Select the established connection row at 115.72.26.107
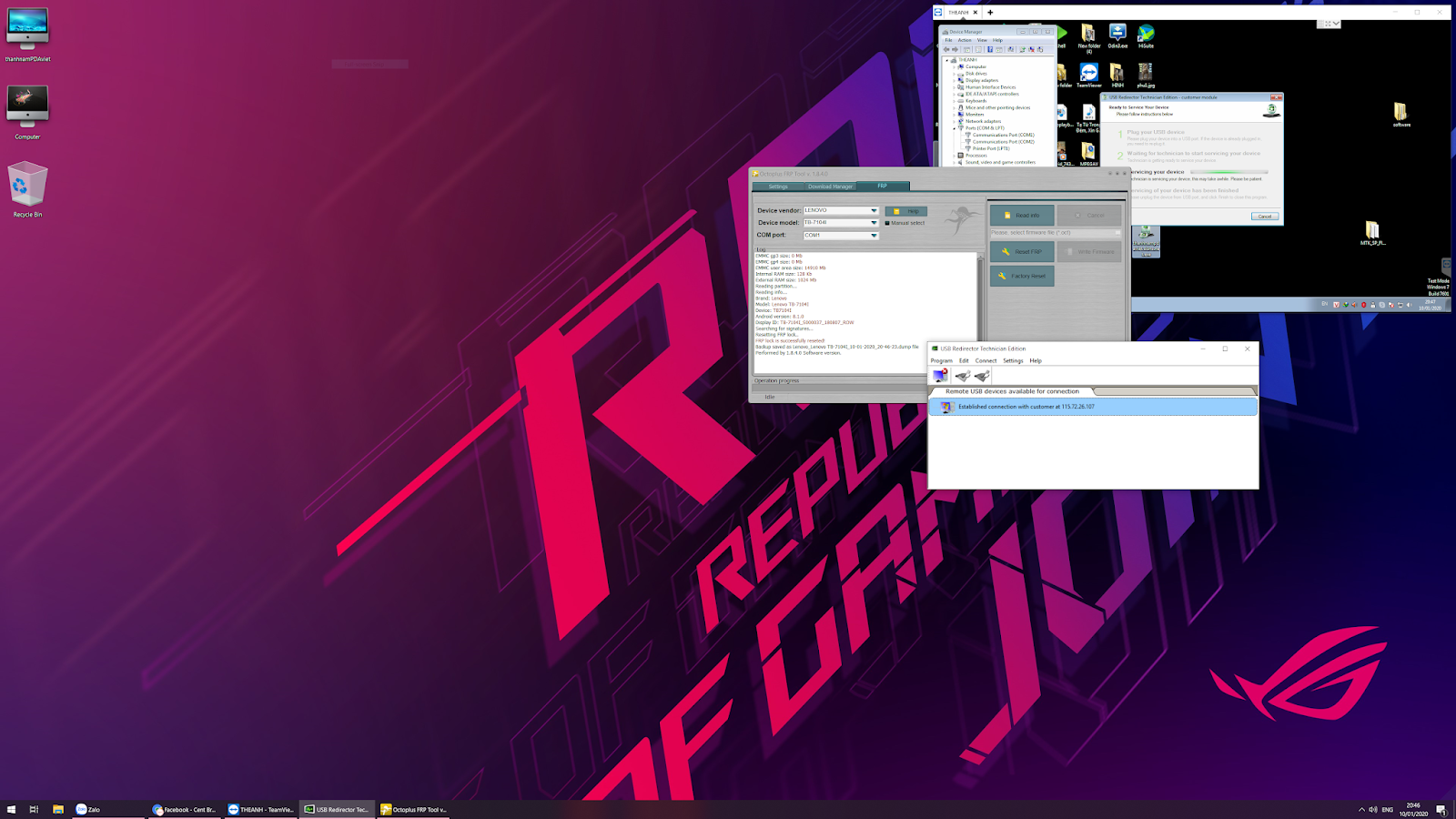Image resolution: width=1456 pixels, height=819 pixels. click(x=1093, y=407)
